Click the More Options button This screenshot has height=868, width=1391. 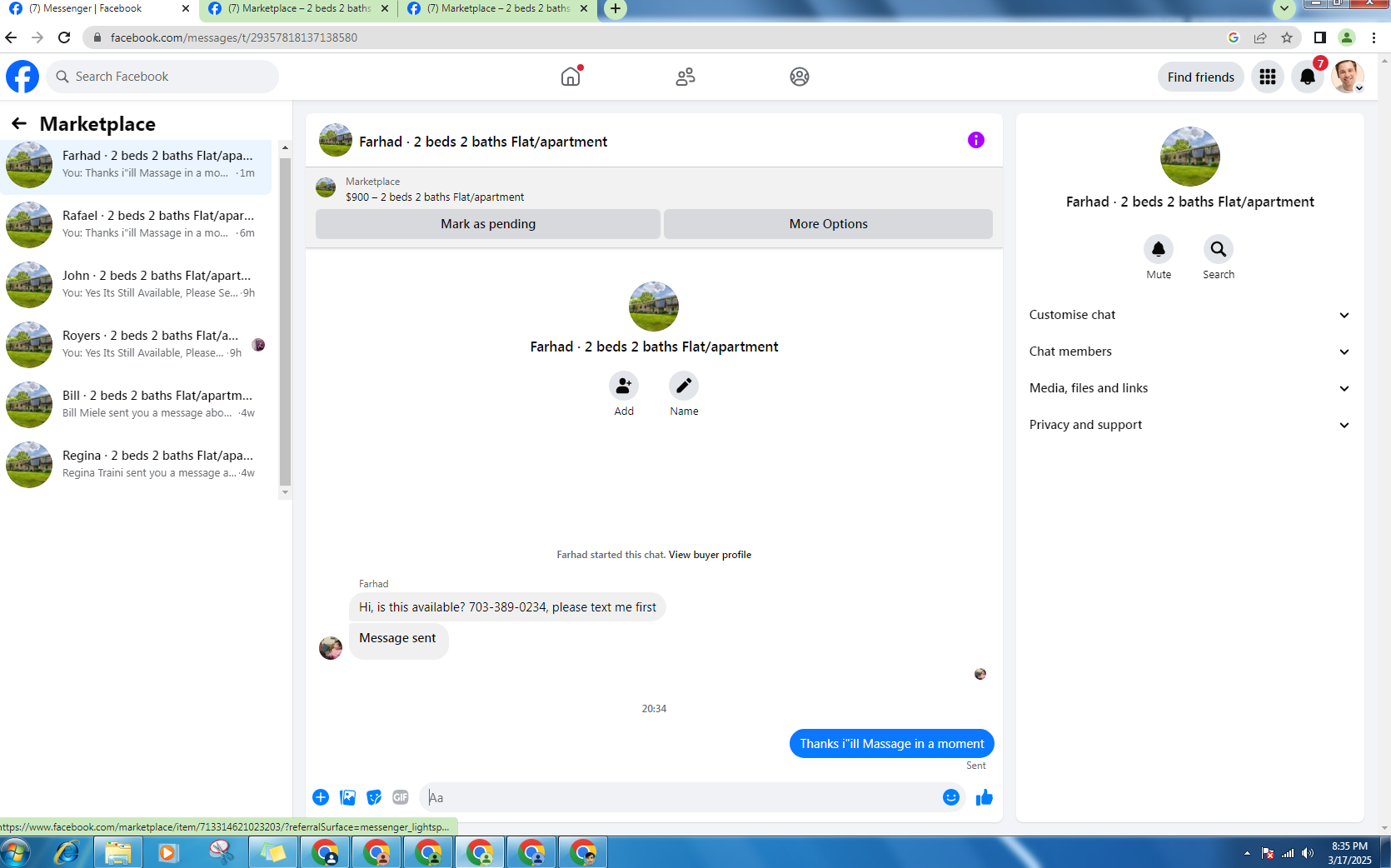tap(828, 224)
